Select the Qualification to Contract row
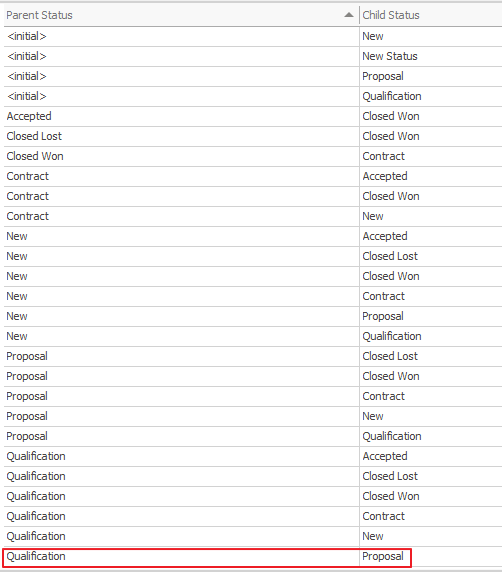The width and height of the screenshot is (502, 572). [x=253, y=517]
